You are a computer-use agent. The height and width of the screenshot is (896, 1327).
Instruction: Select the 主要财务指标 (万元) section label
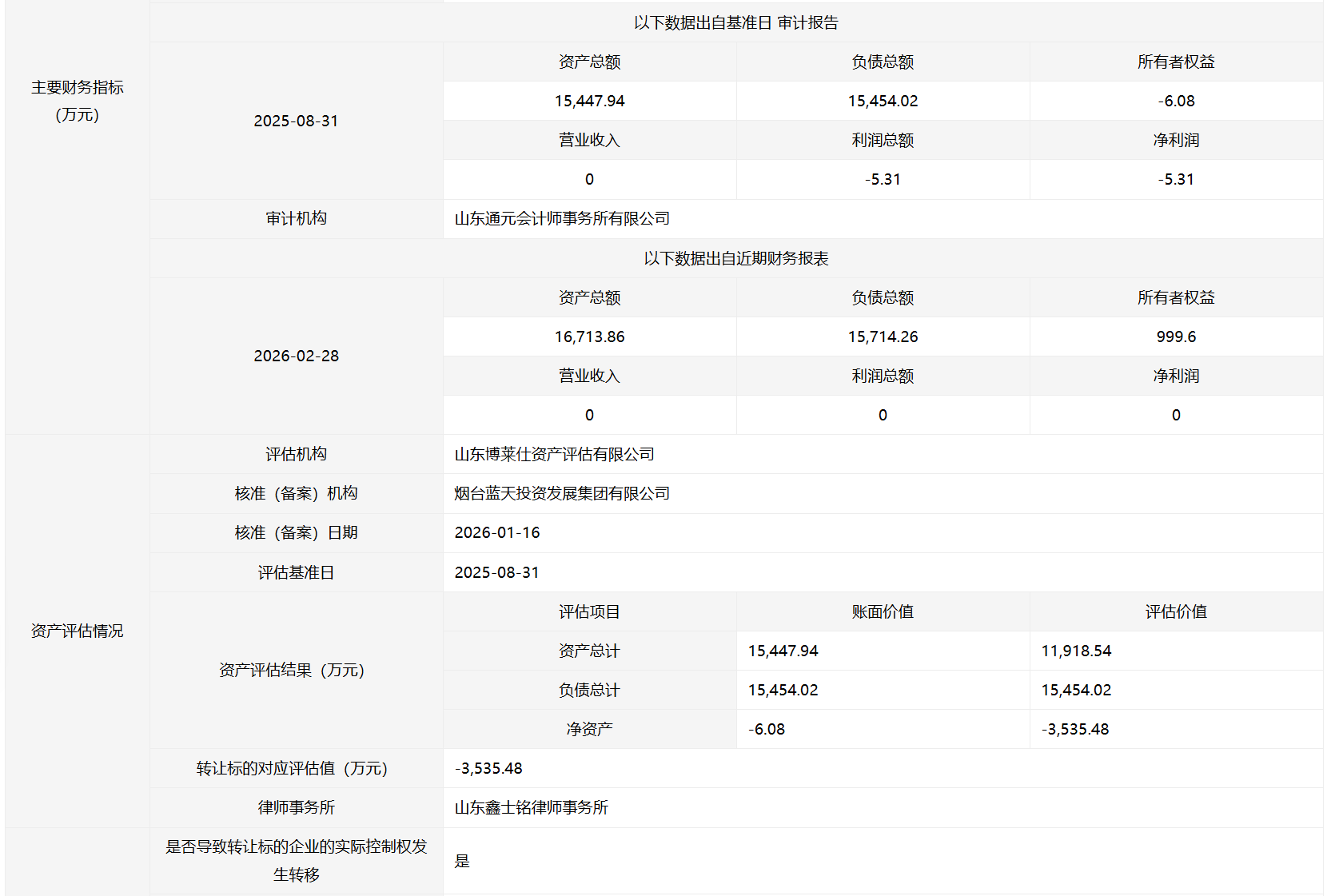tap(78, 101)
